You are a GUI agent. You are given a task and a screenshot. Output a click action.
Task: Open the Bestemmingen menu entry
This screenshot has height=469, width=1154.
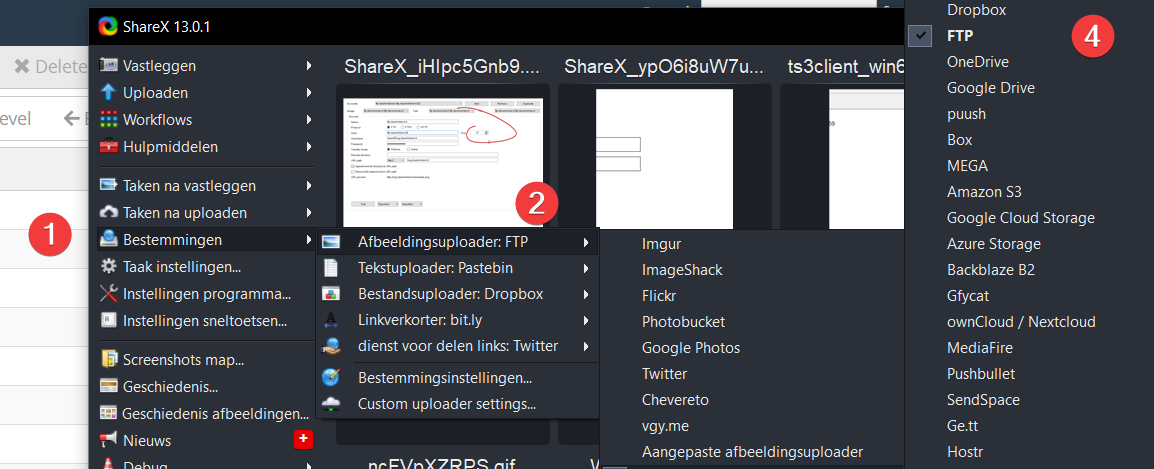tap(171, 240)
